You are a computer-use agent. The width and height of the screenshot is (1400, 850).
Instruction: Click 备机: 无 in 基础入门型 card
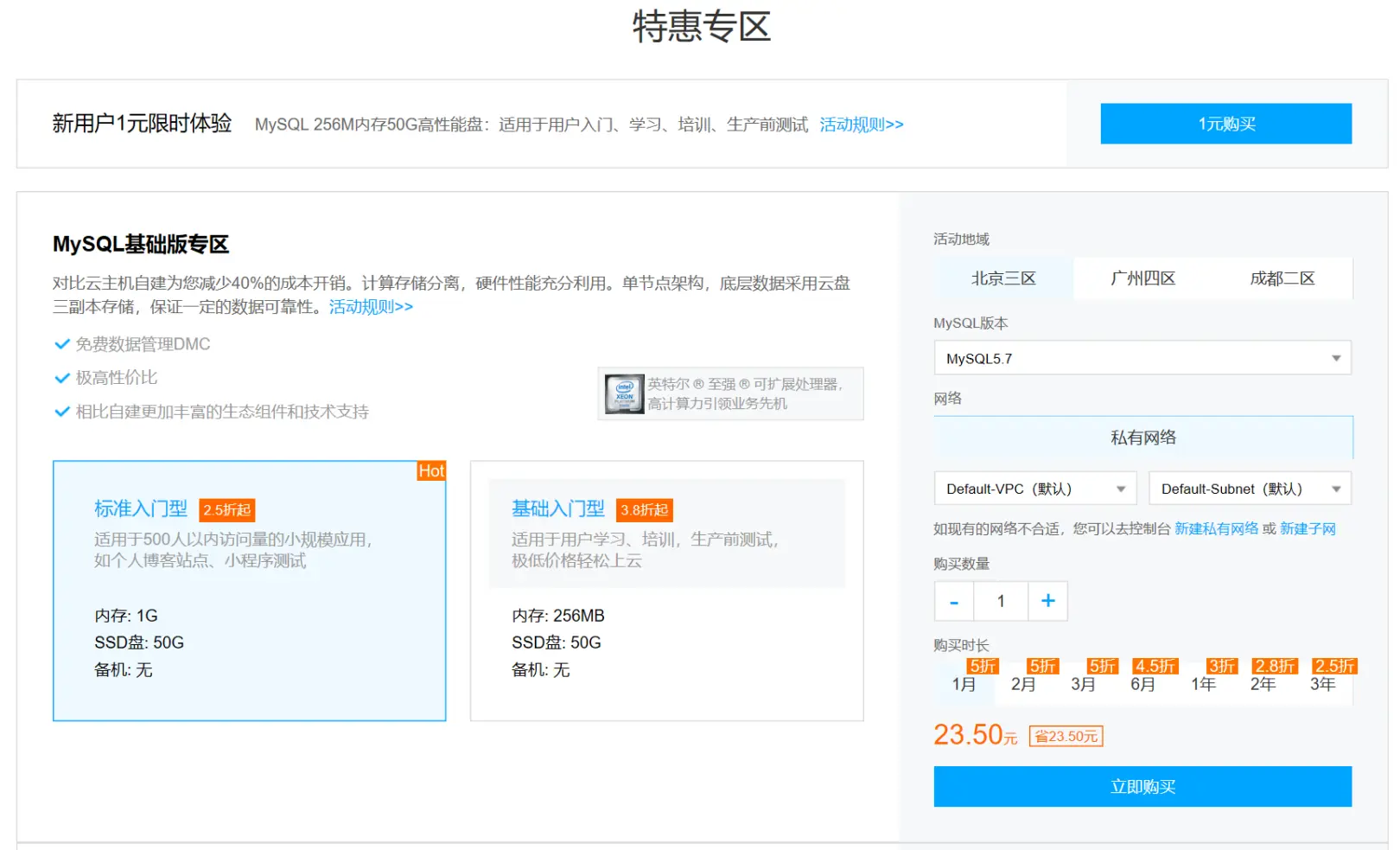(541, 670)
